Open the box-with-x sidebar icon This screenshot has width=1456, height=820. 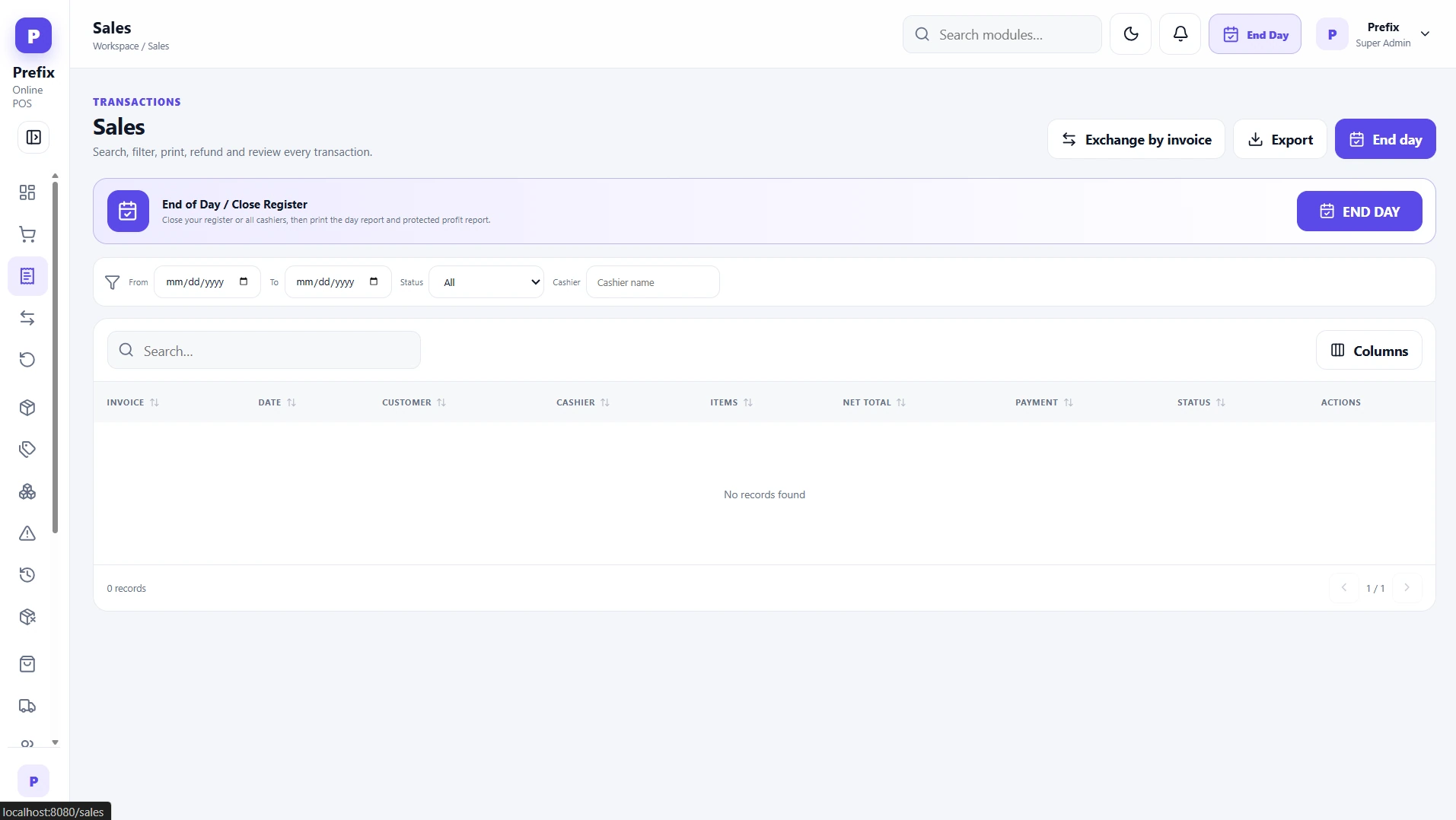pos(27,617)
